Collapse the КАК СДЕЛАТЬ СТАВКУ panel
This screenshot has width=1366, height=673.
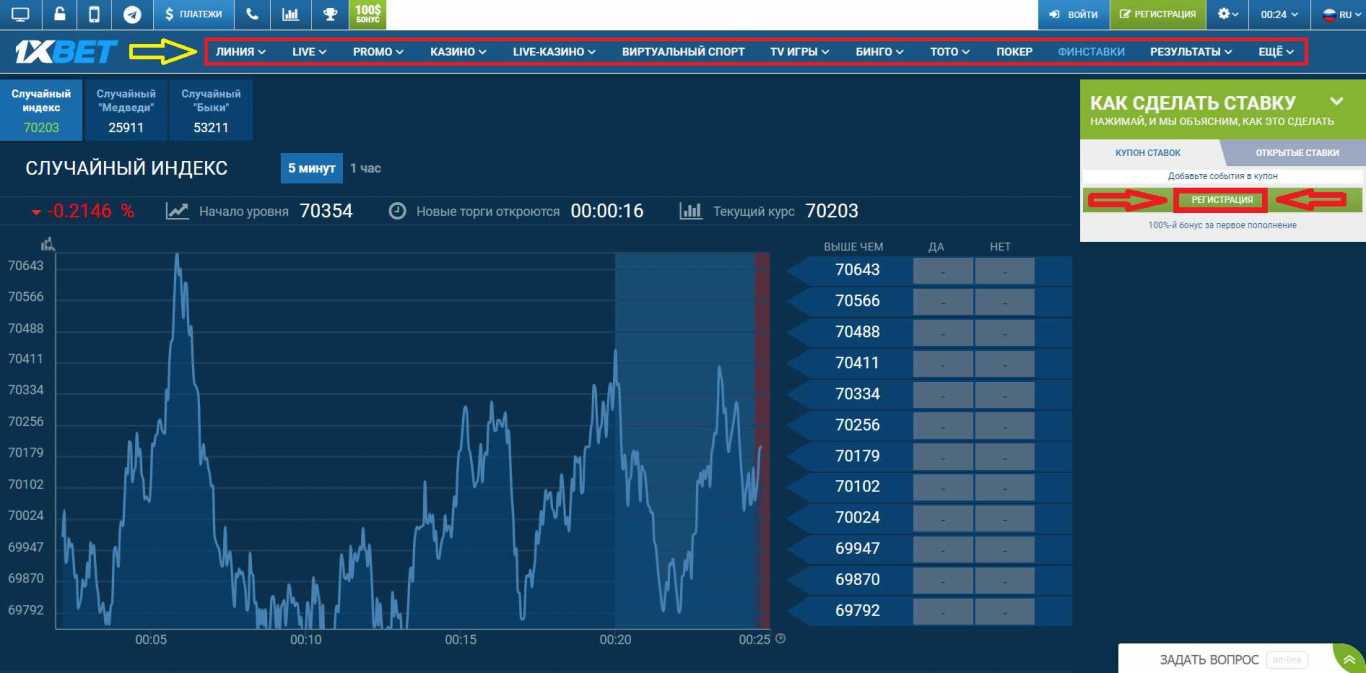pos(1336,100)
